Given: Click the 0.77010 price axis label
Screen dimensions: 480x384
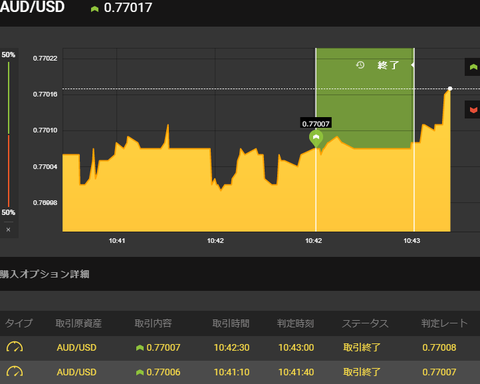Looking at the screenshot, I should click(45, 130).
